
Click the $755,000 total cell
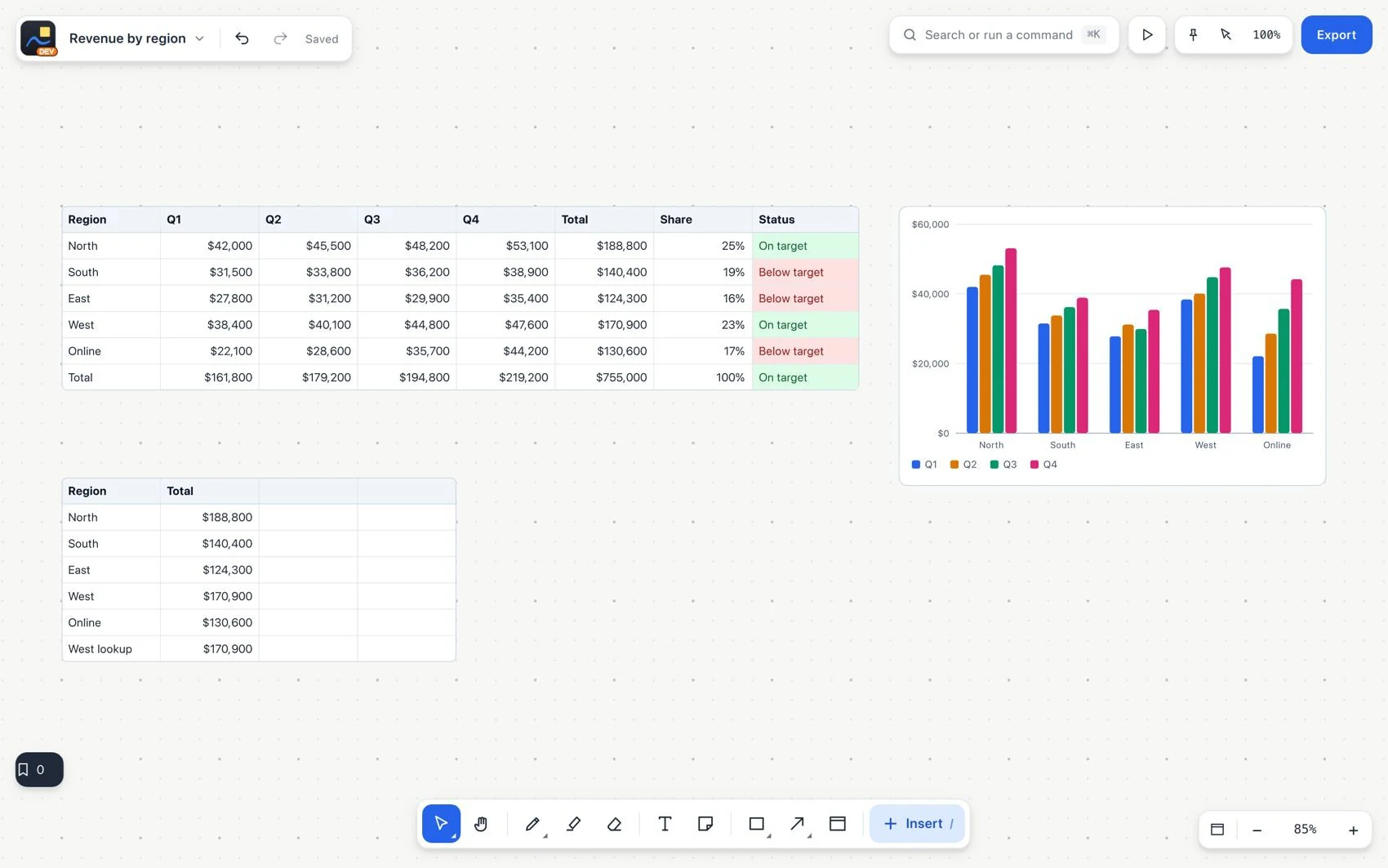pos(604,377)
